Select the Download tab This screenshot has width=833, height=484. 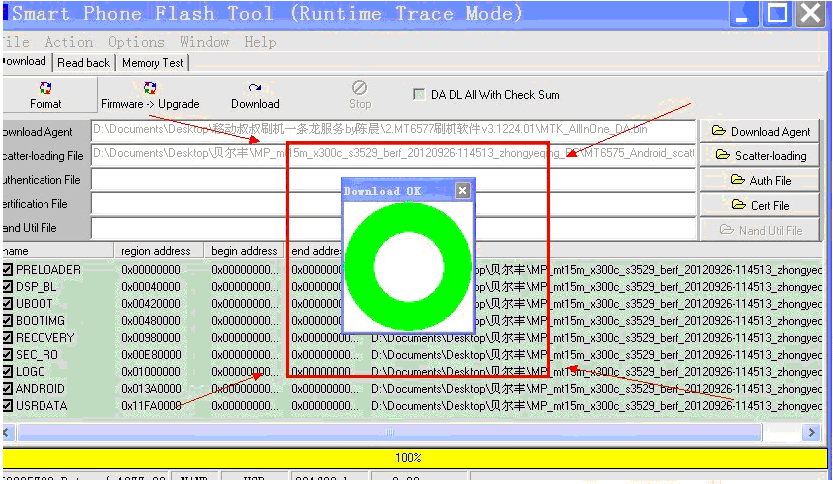(25, 61)
